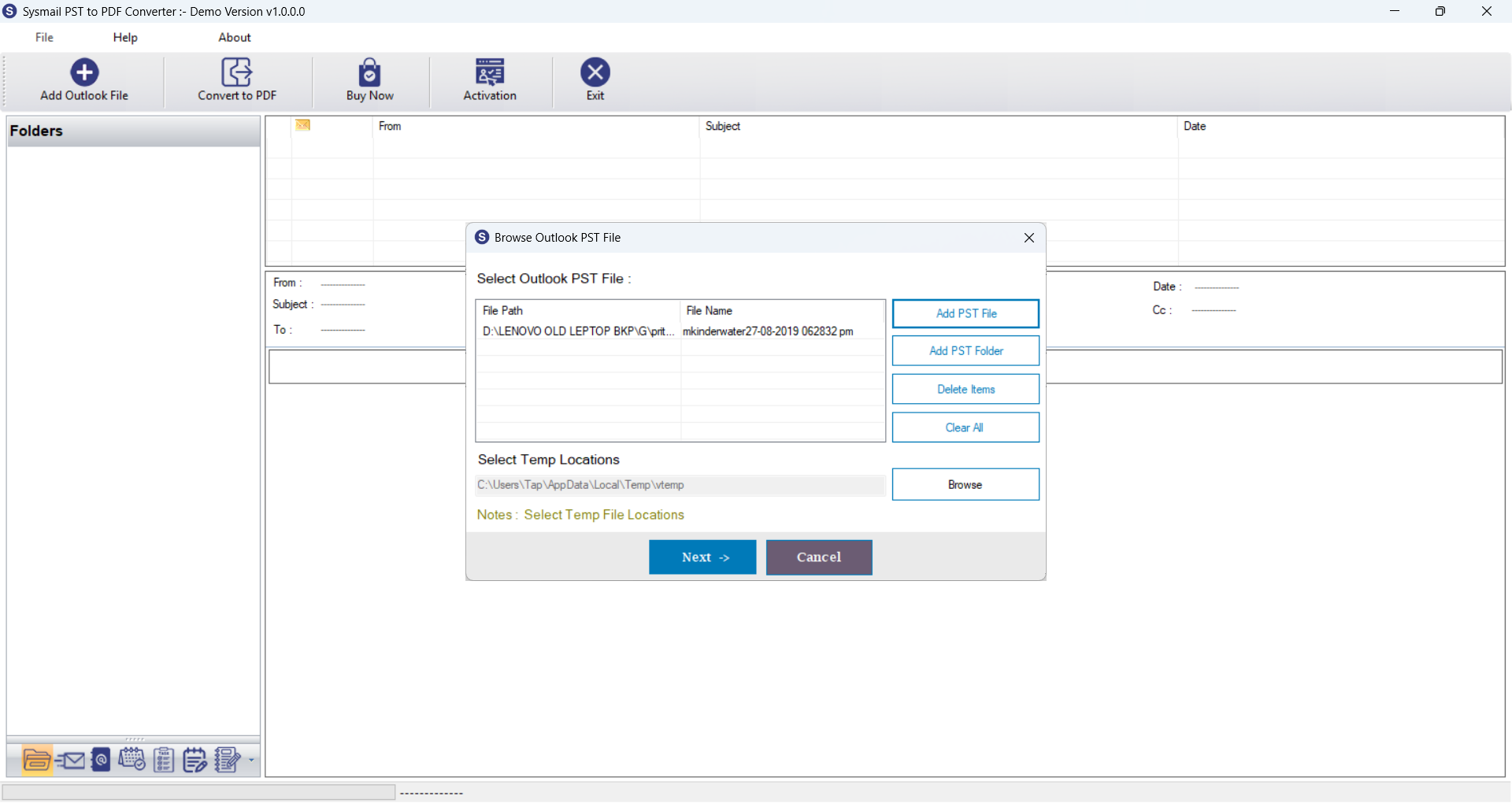
Task: Select the tasks clipboard icon
Action: pos(164,760)
